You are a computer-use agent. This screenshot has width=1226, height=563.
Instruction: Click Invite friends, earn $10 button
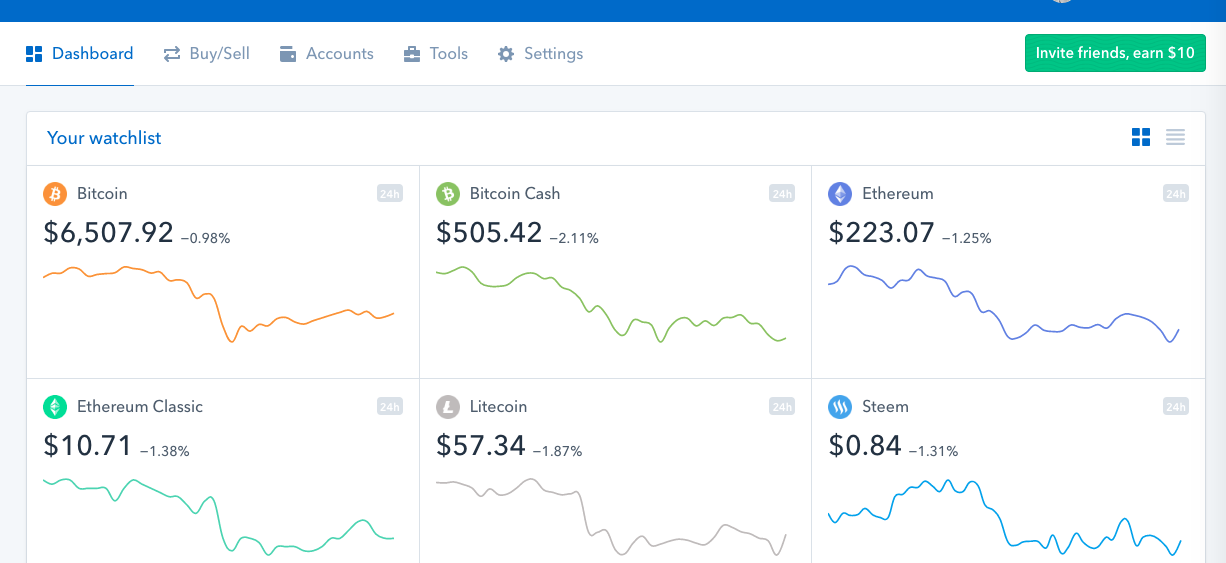(1115, 53)
